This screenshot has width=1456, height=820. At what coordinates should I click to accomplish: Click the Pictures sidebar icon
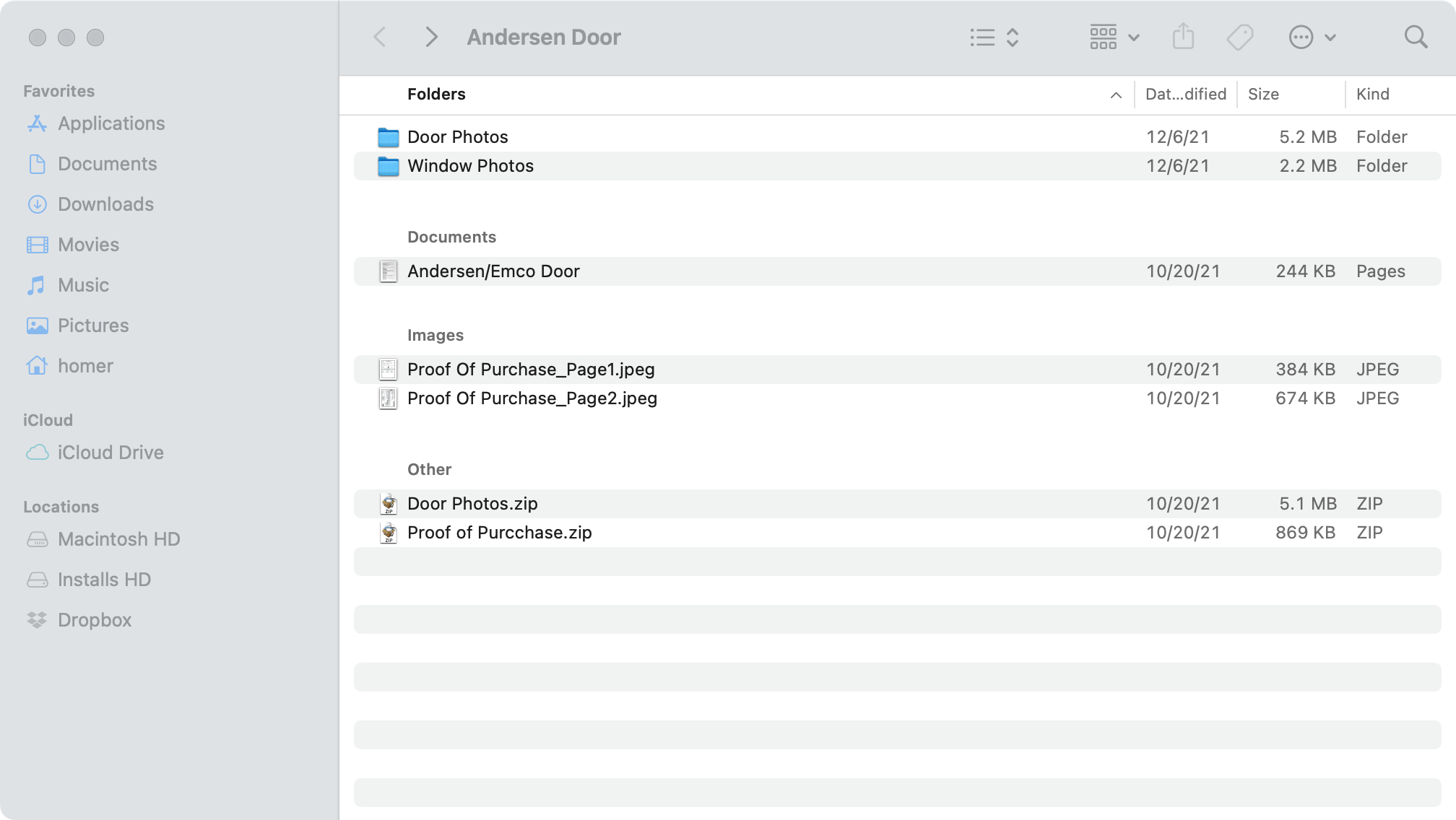(x=38, y=326)
